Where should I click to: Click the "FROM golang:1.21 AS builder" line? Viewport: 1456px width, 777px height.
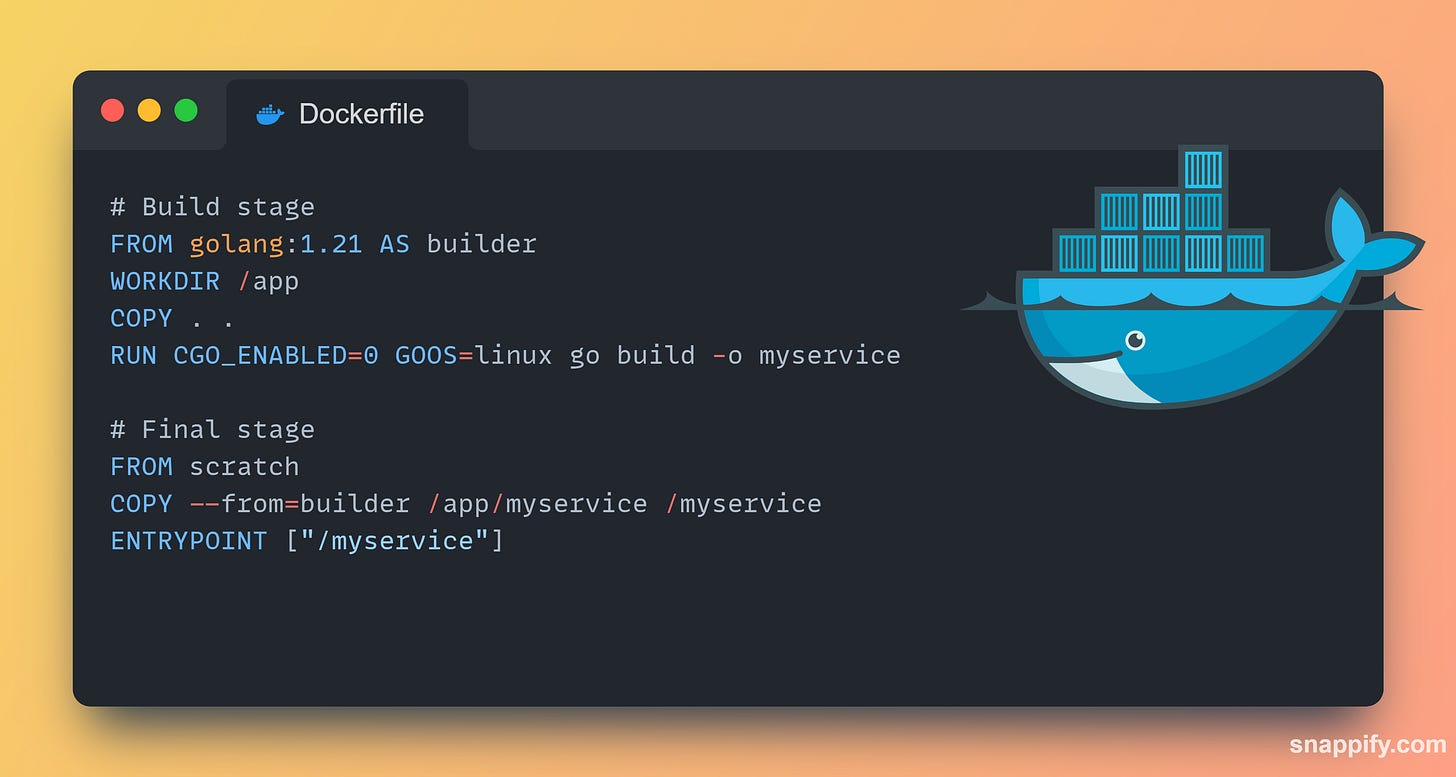323,244
